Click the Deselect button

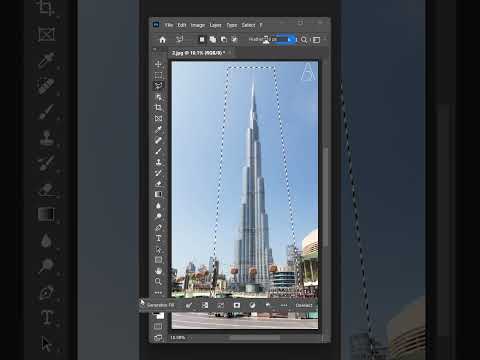coord(304,305)
